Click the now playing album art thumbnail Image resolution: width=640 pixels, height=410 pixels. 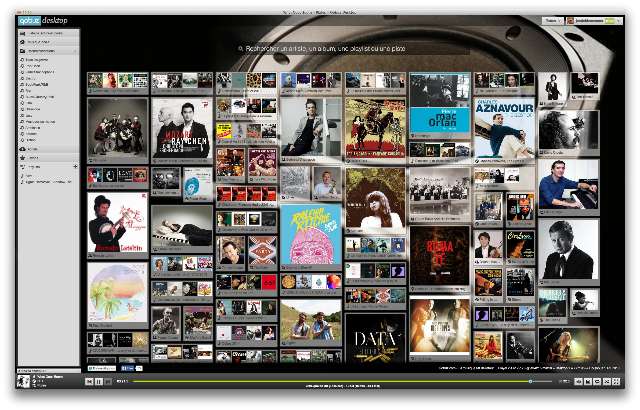(23, 381)
